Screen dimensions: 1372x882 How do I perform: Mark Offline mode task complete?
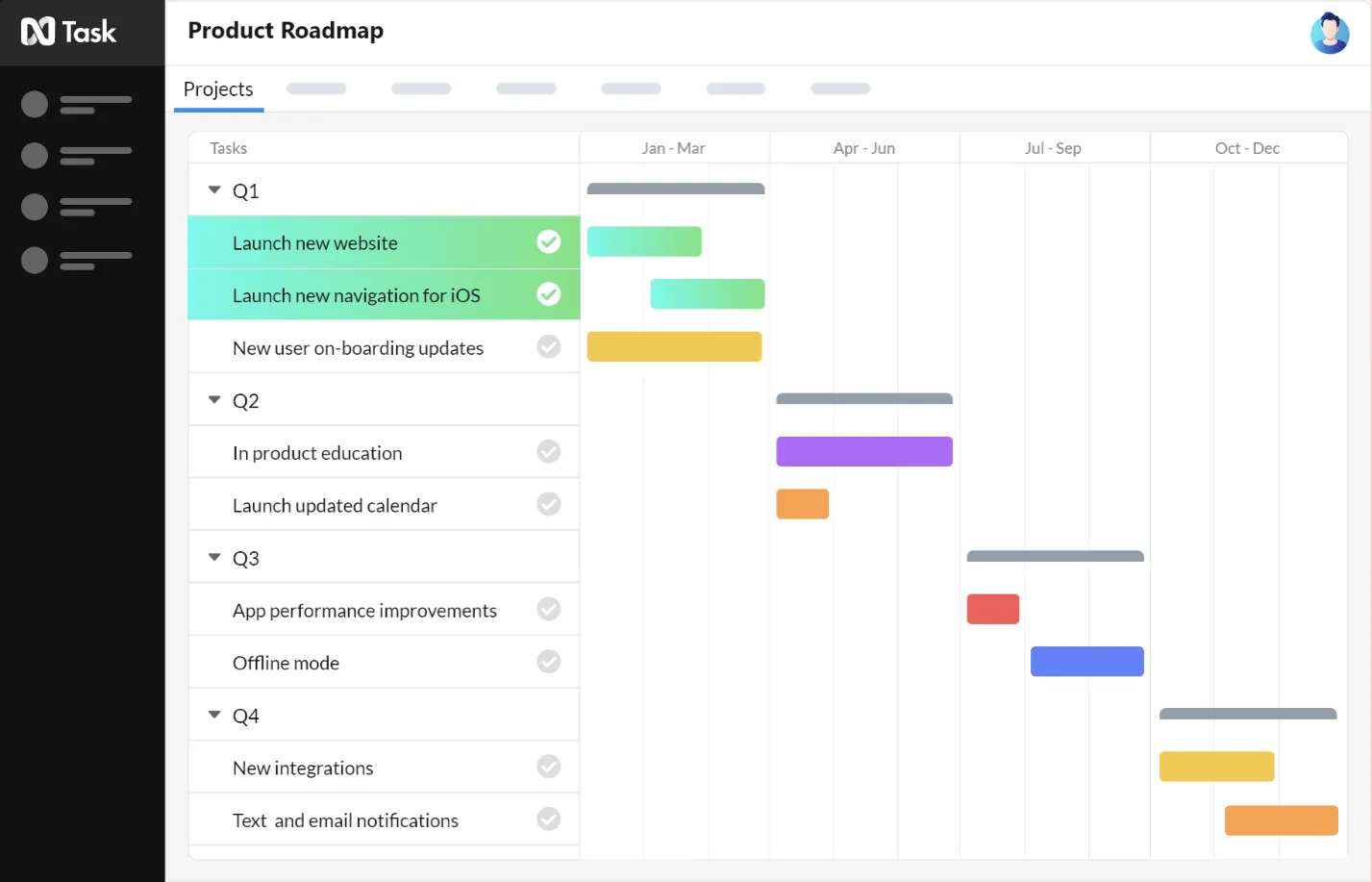click(x=549, y=662)
